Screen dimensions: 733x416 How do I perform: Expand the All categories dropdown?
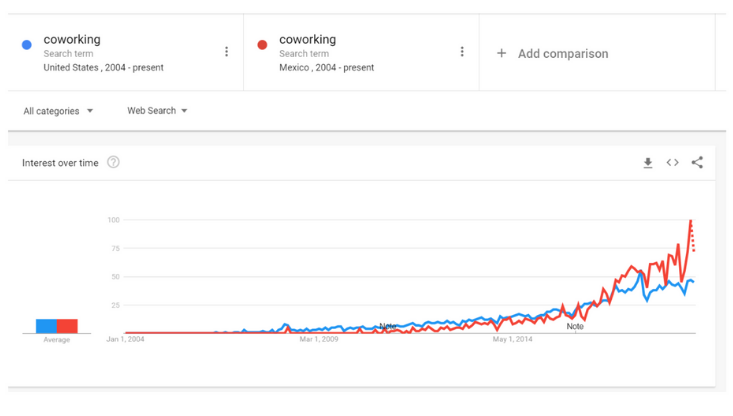tap(58, 111)
